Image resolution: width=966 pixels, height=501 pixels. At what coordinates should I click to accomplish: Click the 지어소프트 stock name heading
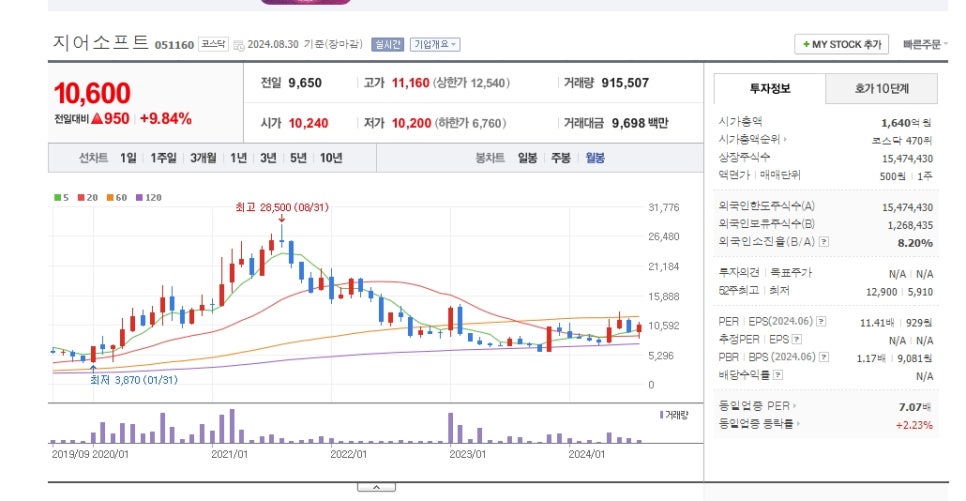pyautogui.click(x=102, y=43)
